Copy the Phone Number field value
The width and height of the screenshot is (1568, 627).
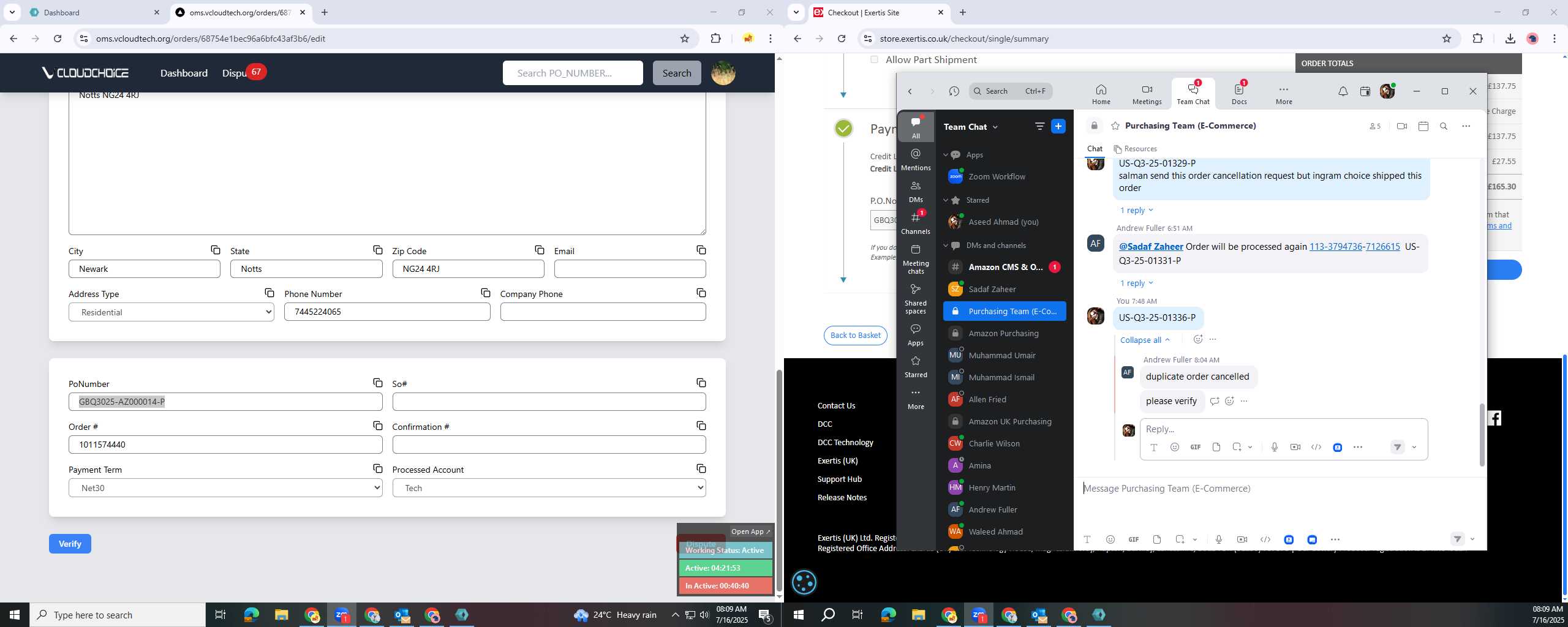[x=485, y=293]
